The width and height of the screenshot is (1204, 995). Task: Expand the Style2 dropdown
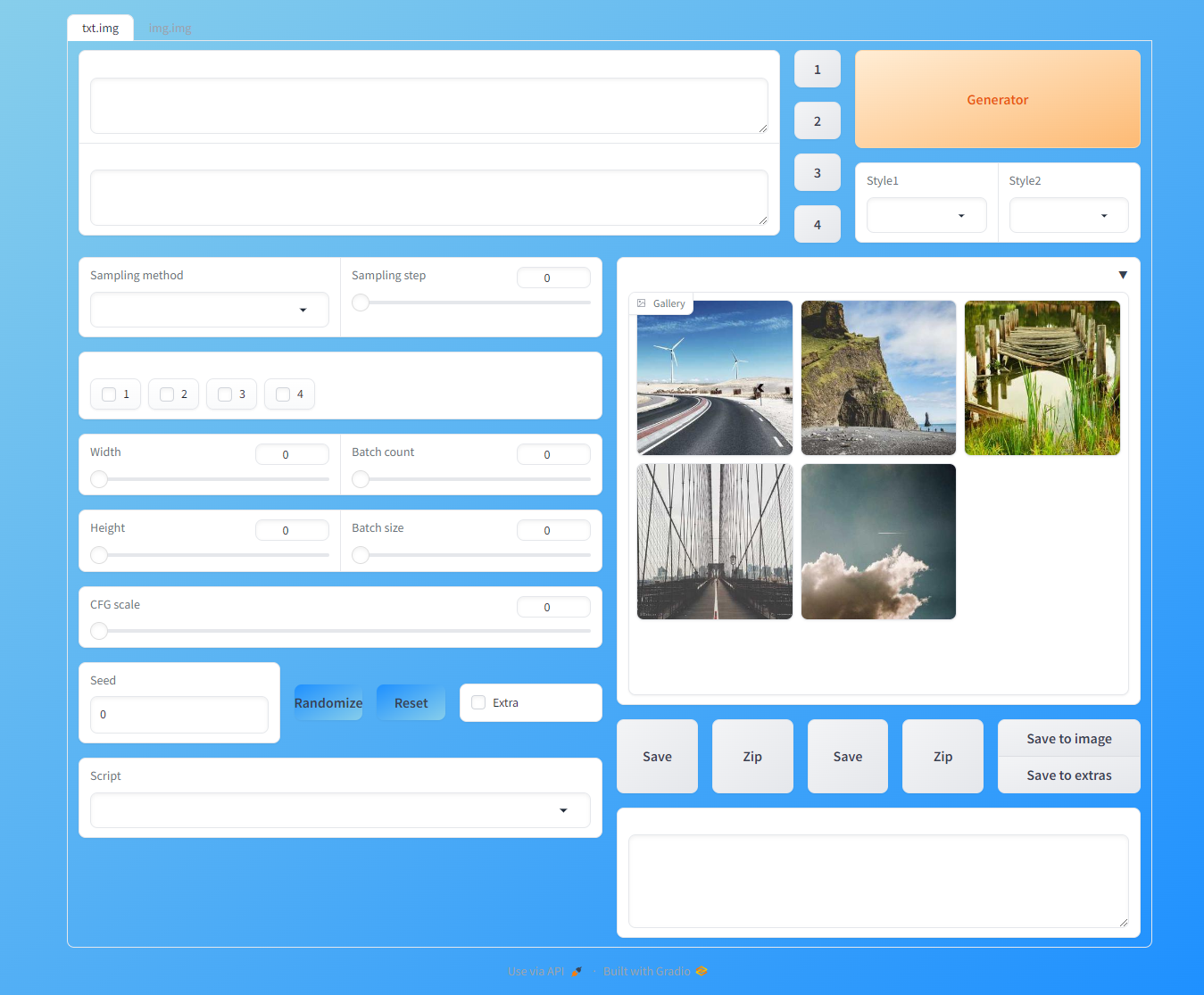[1068, 215]
